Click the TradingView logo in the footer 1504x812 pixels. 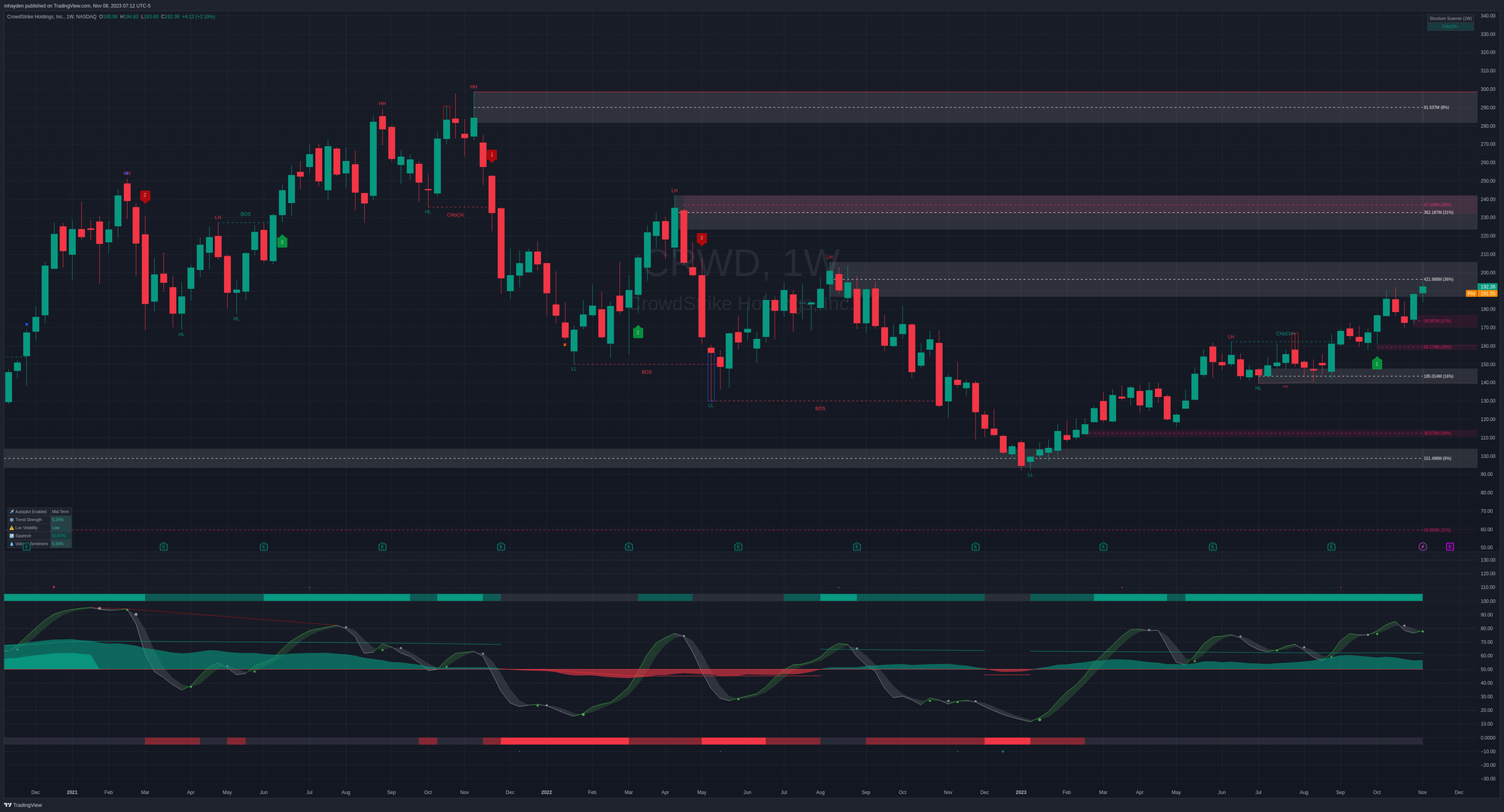tap(23, 805)
